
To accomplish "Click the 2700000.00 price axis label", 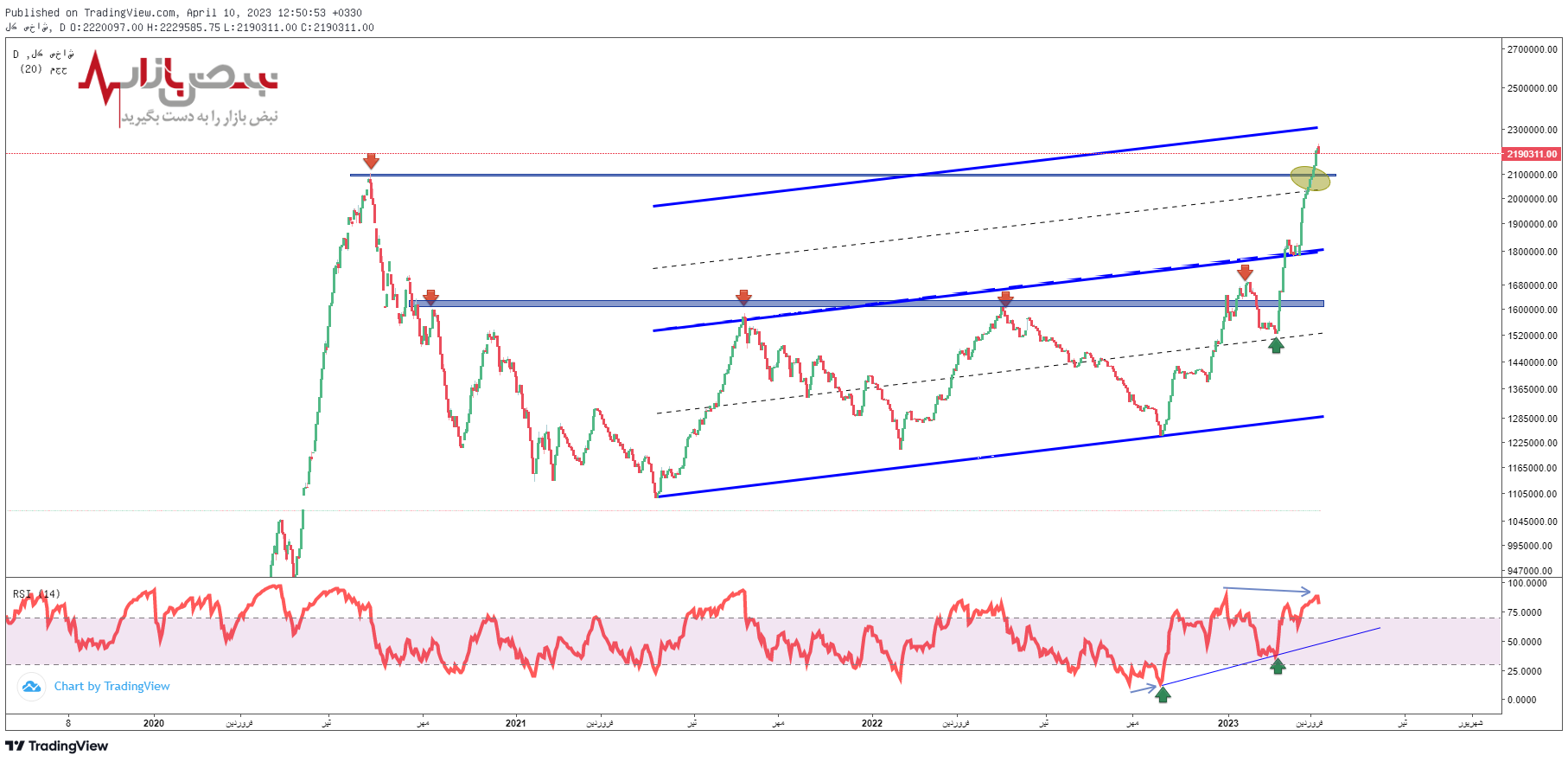I will pyautogui.click(x=1532, y=49).
